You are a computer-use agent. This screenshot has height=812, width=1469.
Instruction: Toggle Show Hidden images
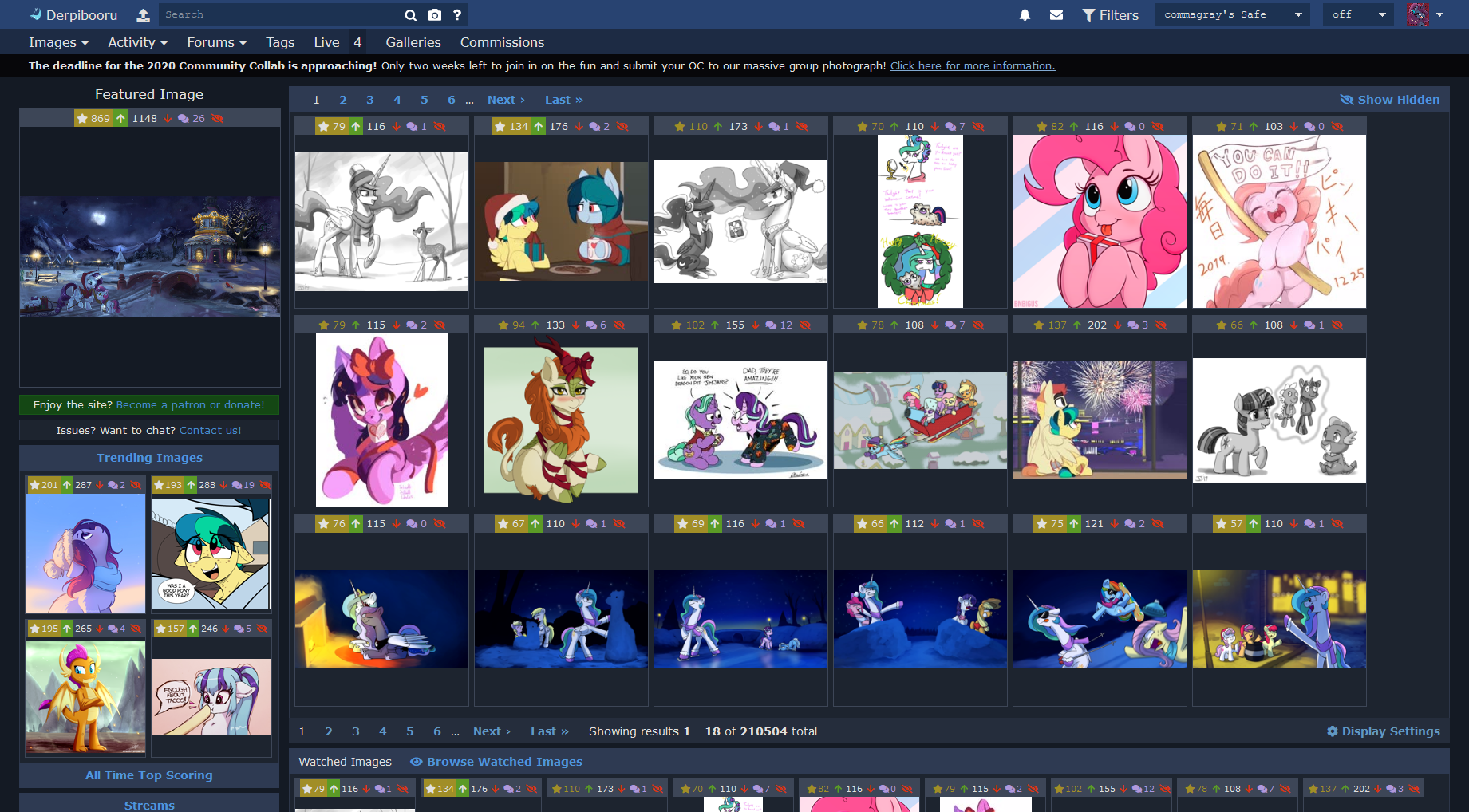pyautogui.click(x=1390, y=99)
